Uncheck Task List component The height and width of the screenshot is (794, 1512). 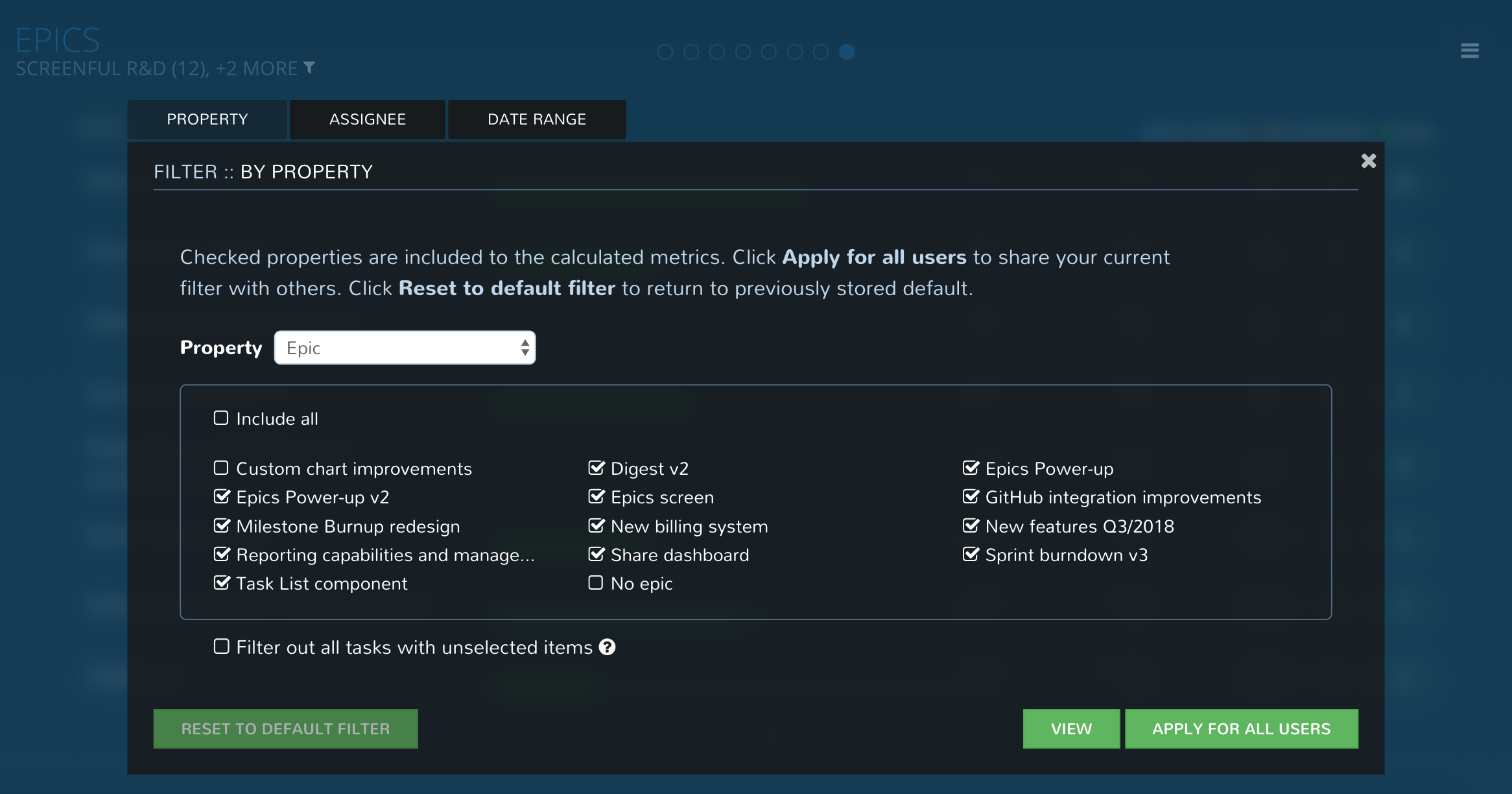pos(222,583)
